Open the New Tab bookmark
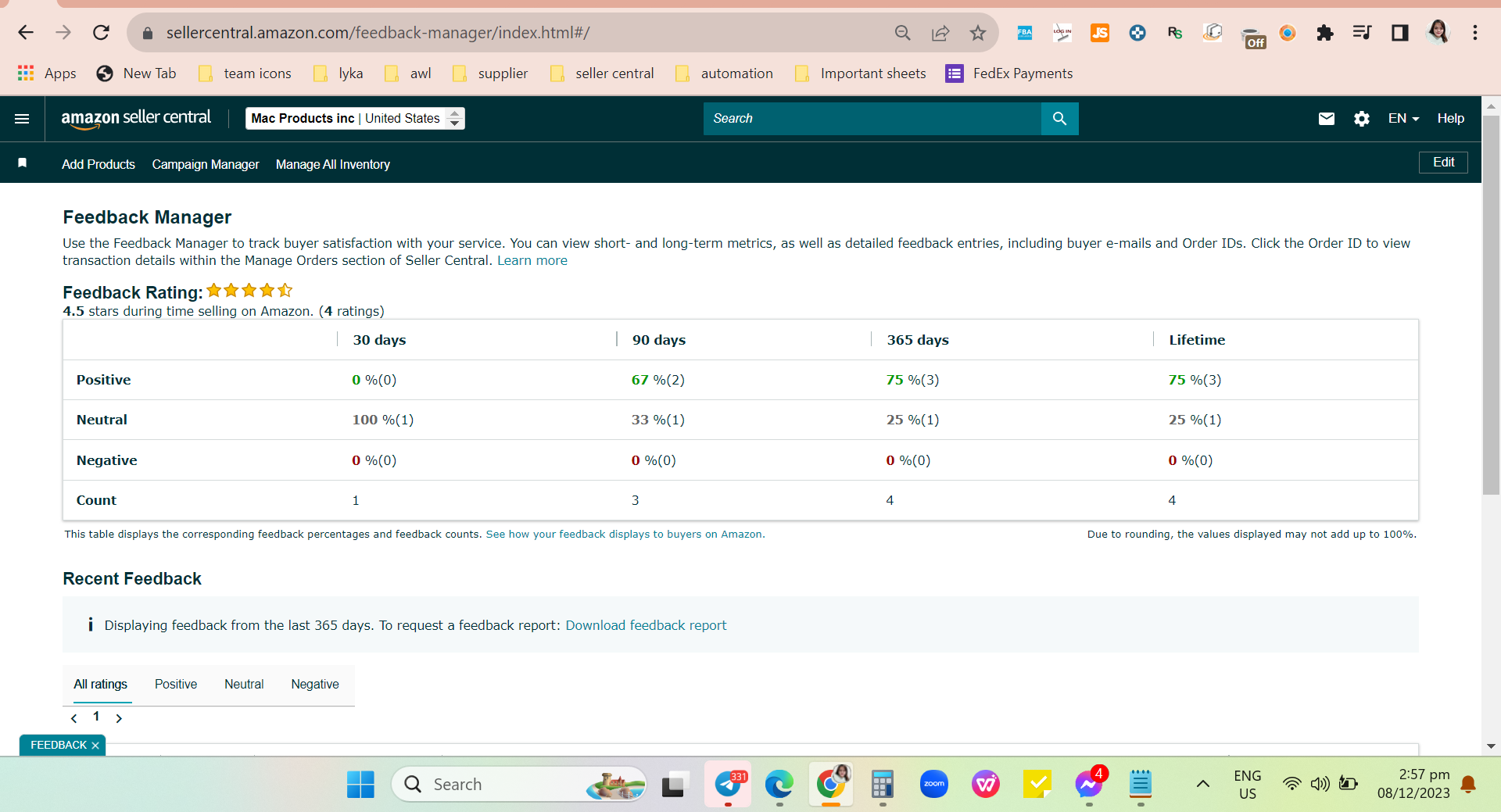1501x812 pixels. pos(137,73)
